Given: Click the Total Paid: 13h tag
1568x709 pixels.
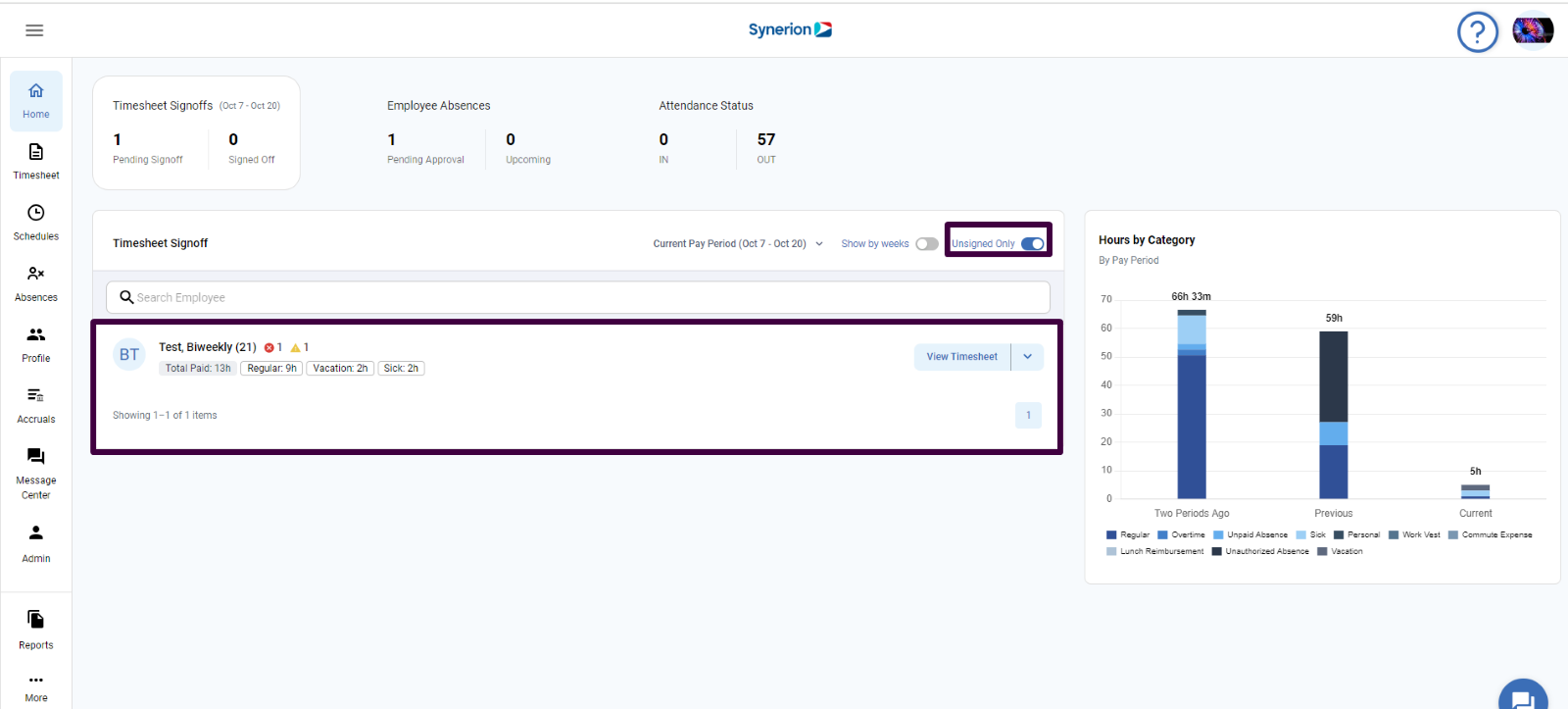Looking at the screenshot, I should 198,369.
